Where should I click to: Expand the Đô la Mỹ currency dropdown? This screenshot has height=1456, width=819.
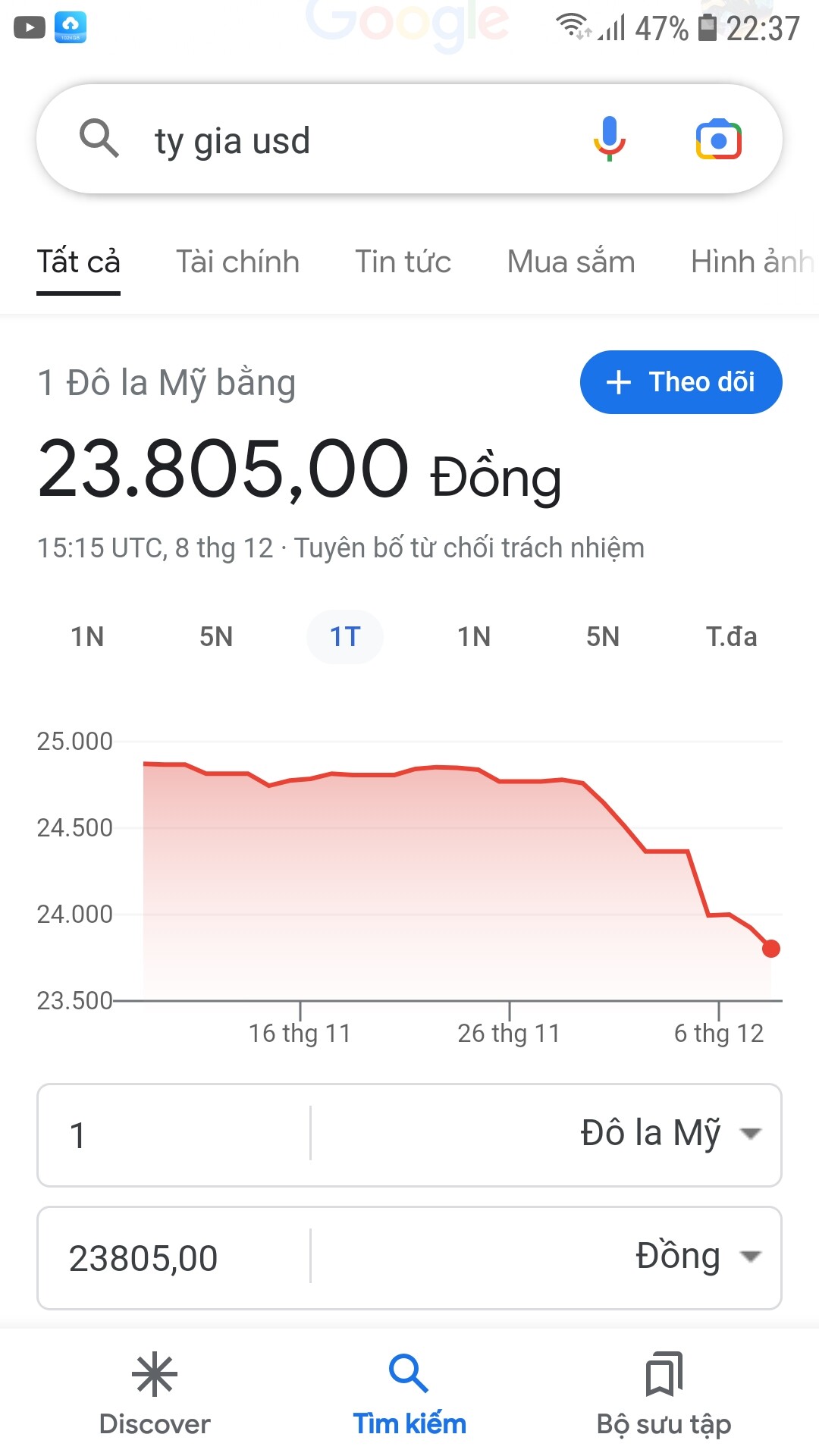(x=750, y=1134)
